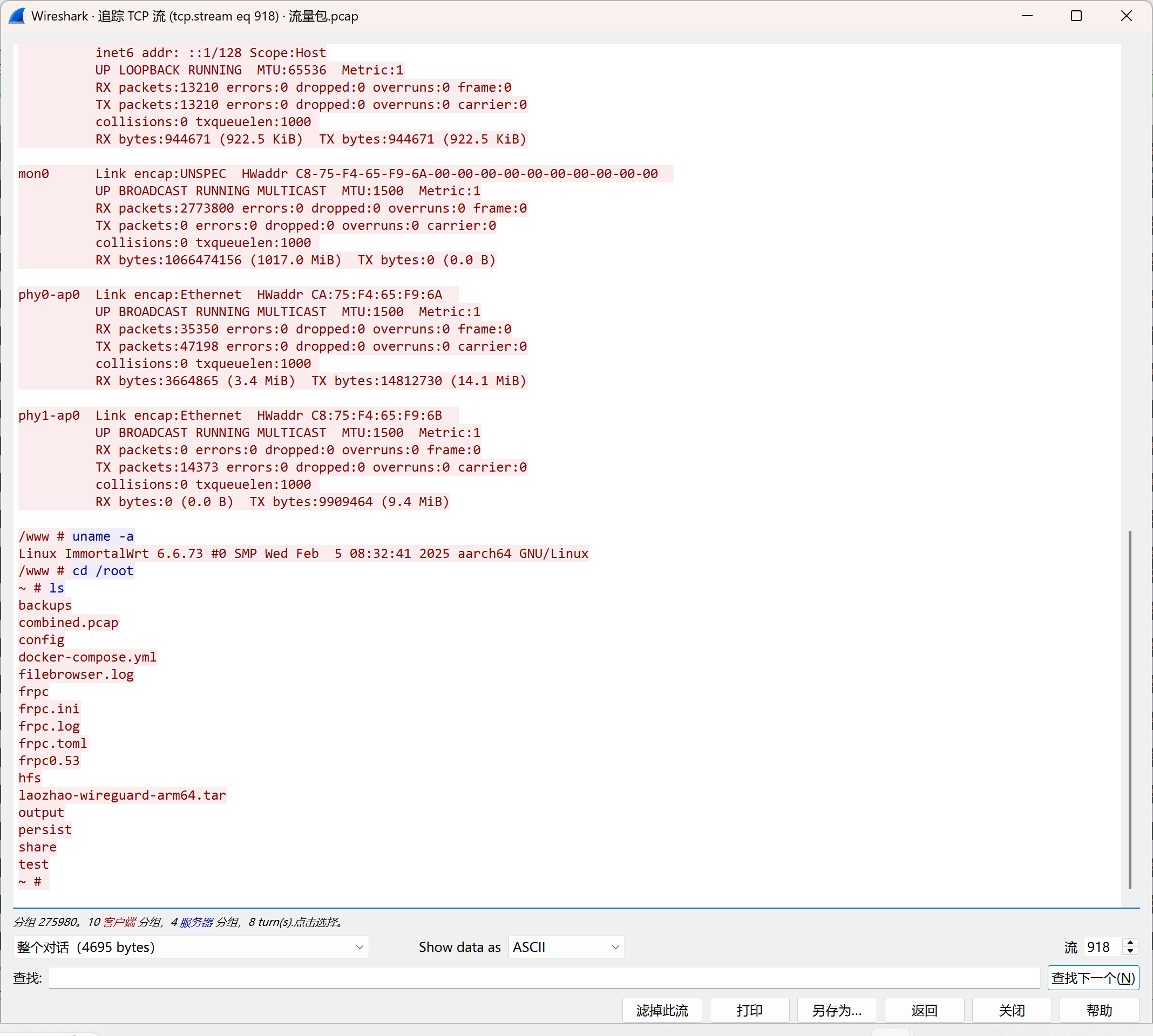
Task: Expand the Show data as ASCII combo box
Action: pos(566,947)
